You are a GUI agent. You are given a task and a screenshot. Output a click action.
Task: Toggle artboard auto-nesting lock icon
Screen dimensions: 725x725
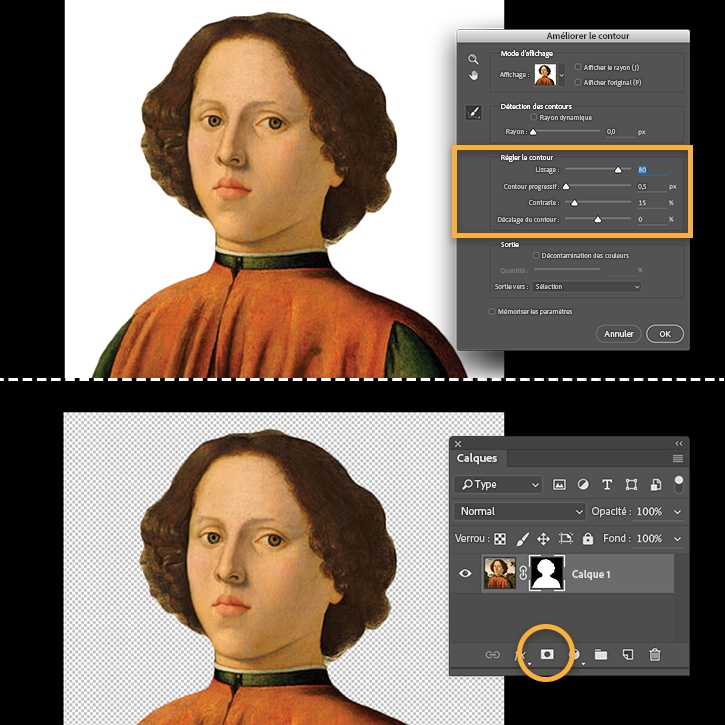tap(565, 538)
